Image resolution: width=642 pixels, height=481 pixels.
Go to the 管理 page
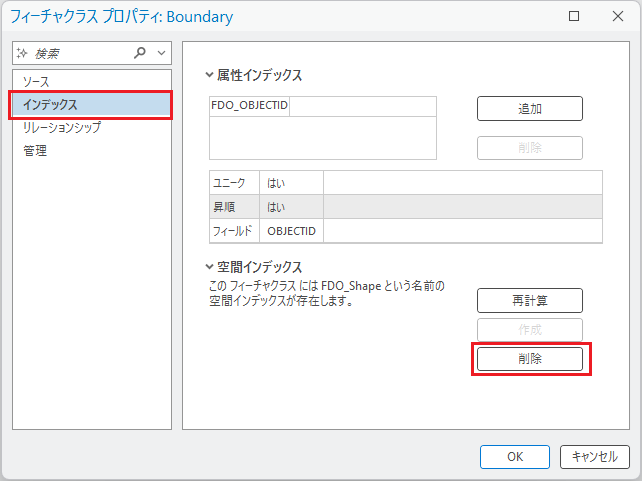35,151
